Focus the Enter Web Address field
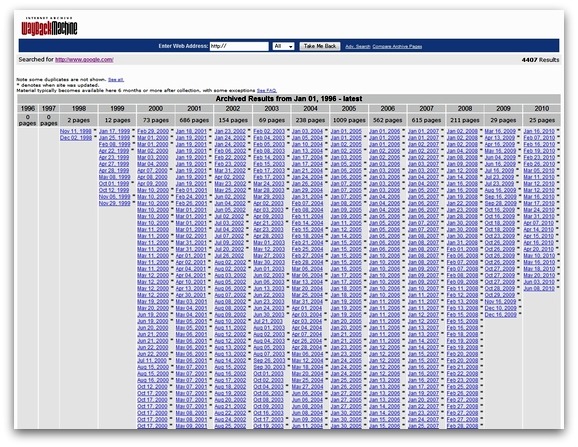Image resolution: width=578 pixels, height=447 pixels. [239, 46]
